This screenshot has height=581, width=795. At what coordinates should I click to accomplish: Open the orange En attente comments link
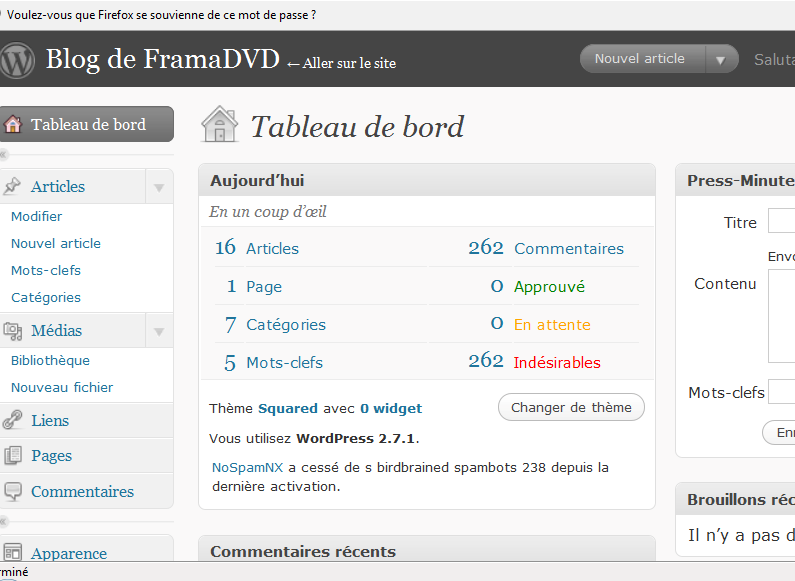(552, 324)
